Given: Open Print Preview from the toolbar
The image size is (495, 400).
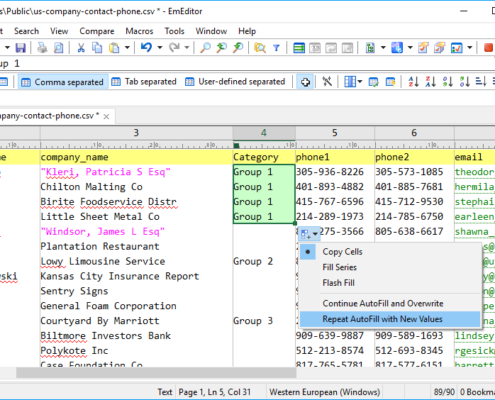Looking at the screenshot, I should (58, 48).
